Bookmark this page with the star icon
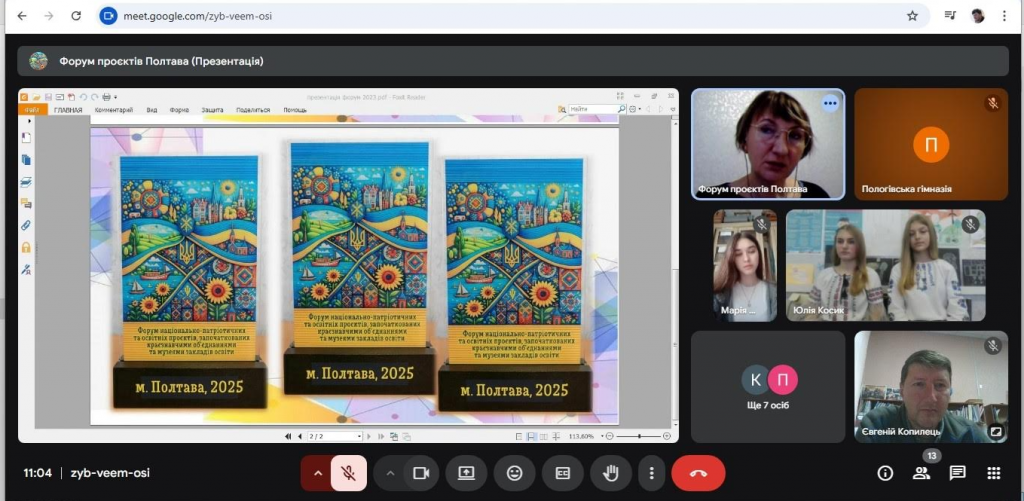Viewport: 1024px width, 501px height. [x=912, y=16]
